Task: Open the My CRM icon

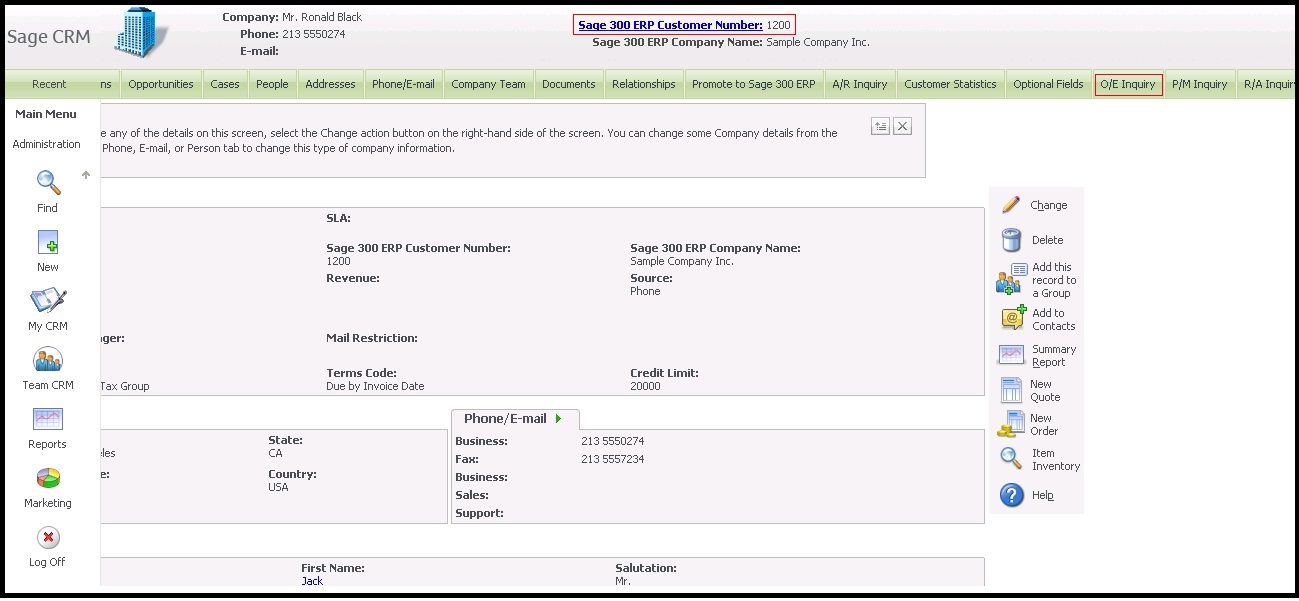Action: [x=48, y=301]
